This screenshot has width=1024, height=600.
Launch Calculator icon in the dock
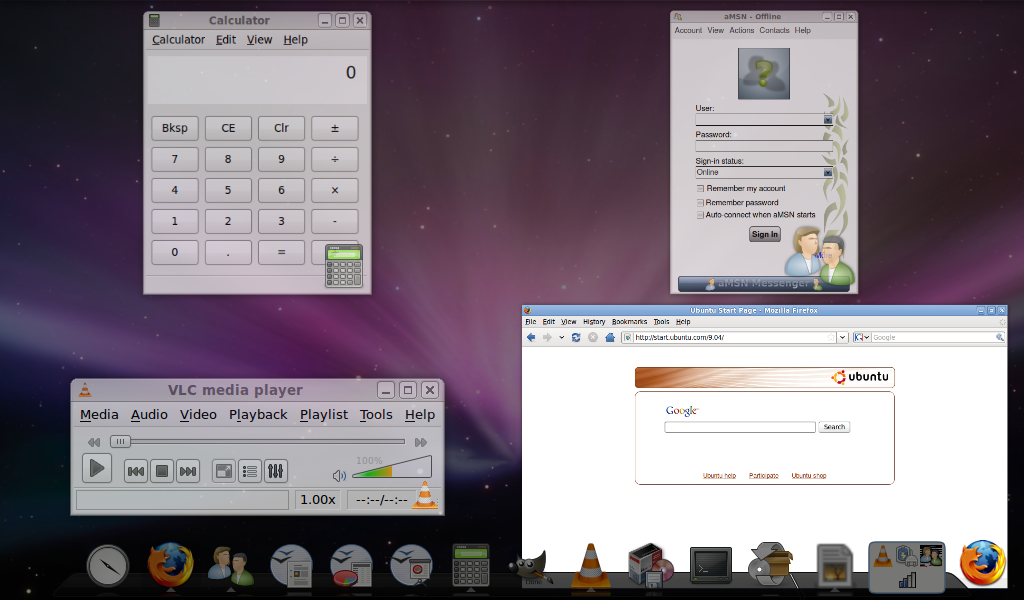click(x=471, y=565)
